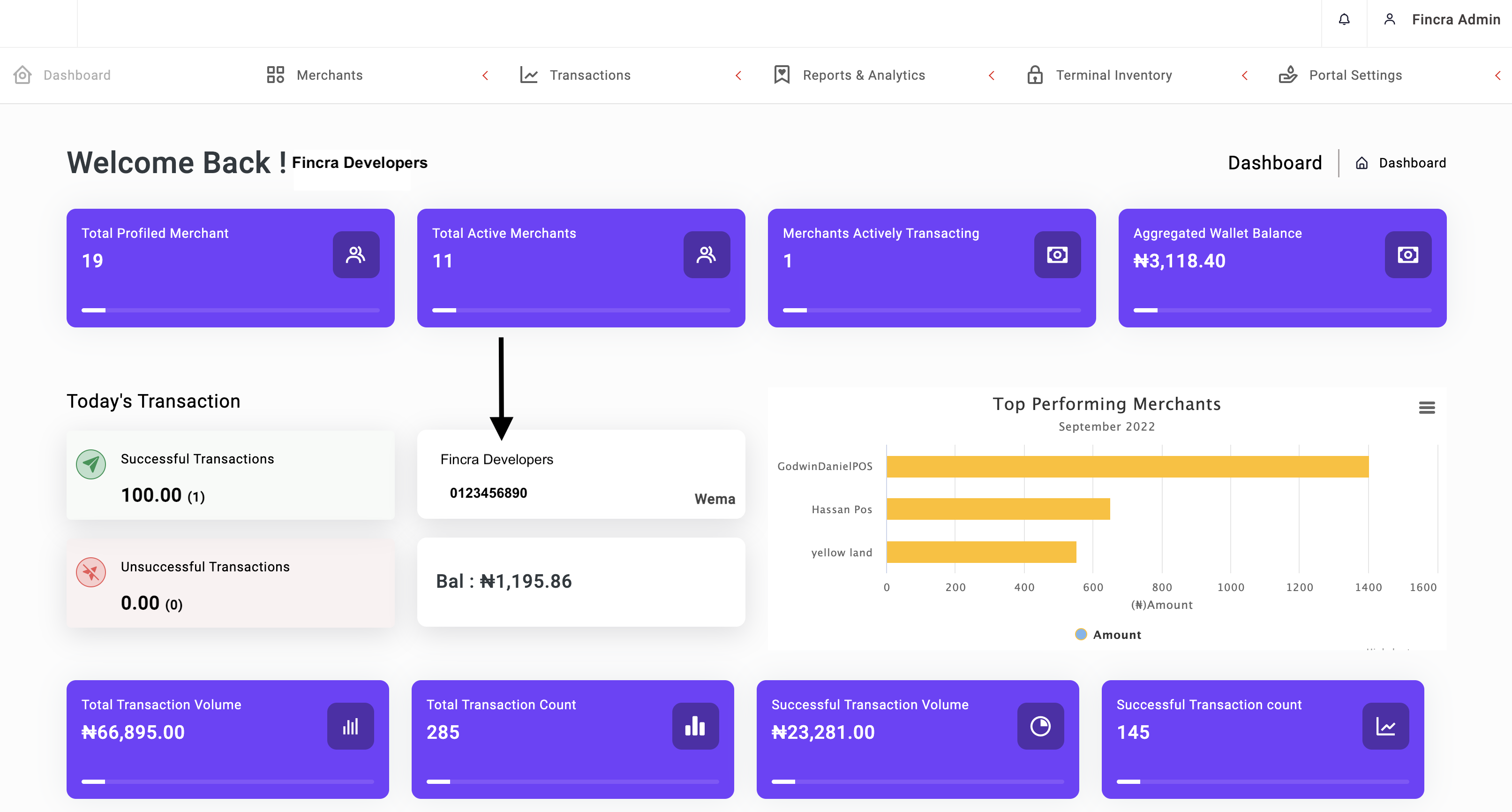The image size is (1512, 812).
Task: Click the GodwinDanielPOS bar in chart
Action: click(x=1127, y=467)
